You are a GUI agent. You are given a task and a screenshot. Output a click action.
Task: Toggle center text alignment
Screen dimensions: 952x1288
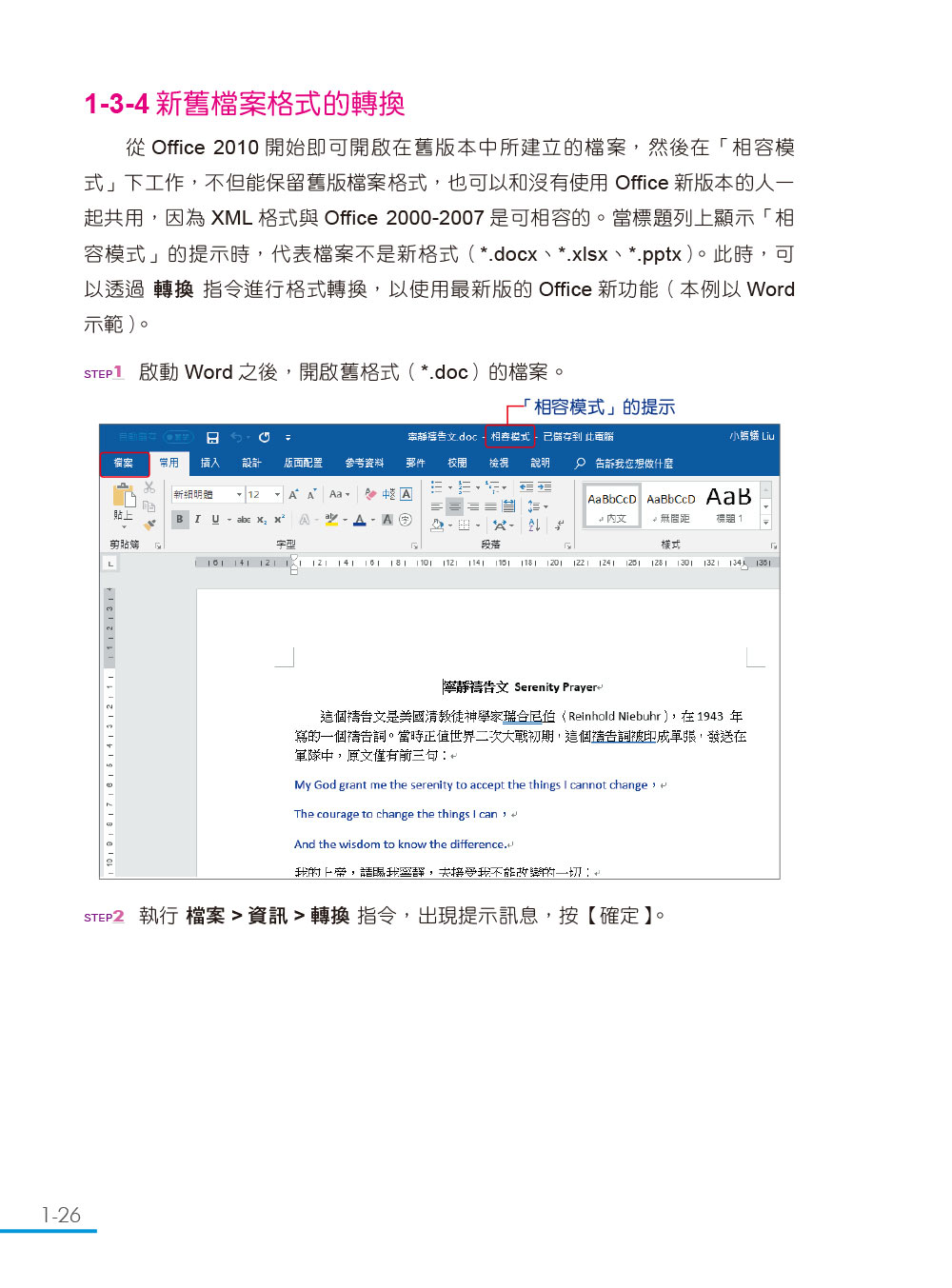pyautogui.click(x=454, y=505)
